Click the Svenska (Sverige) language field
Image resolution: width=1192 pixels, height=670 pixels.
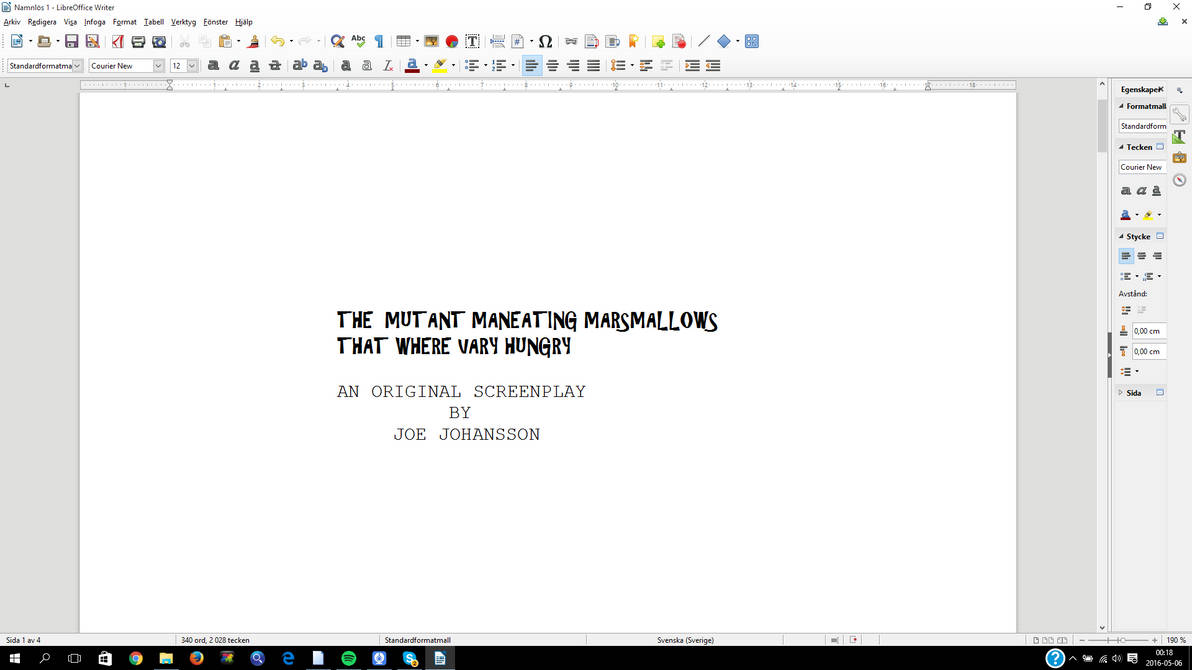pyautogui.click(x=685, y=640)
